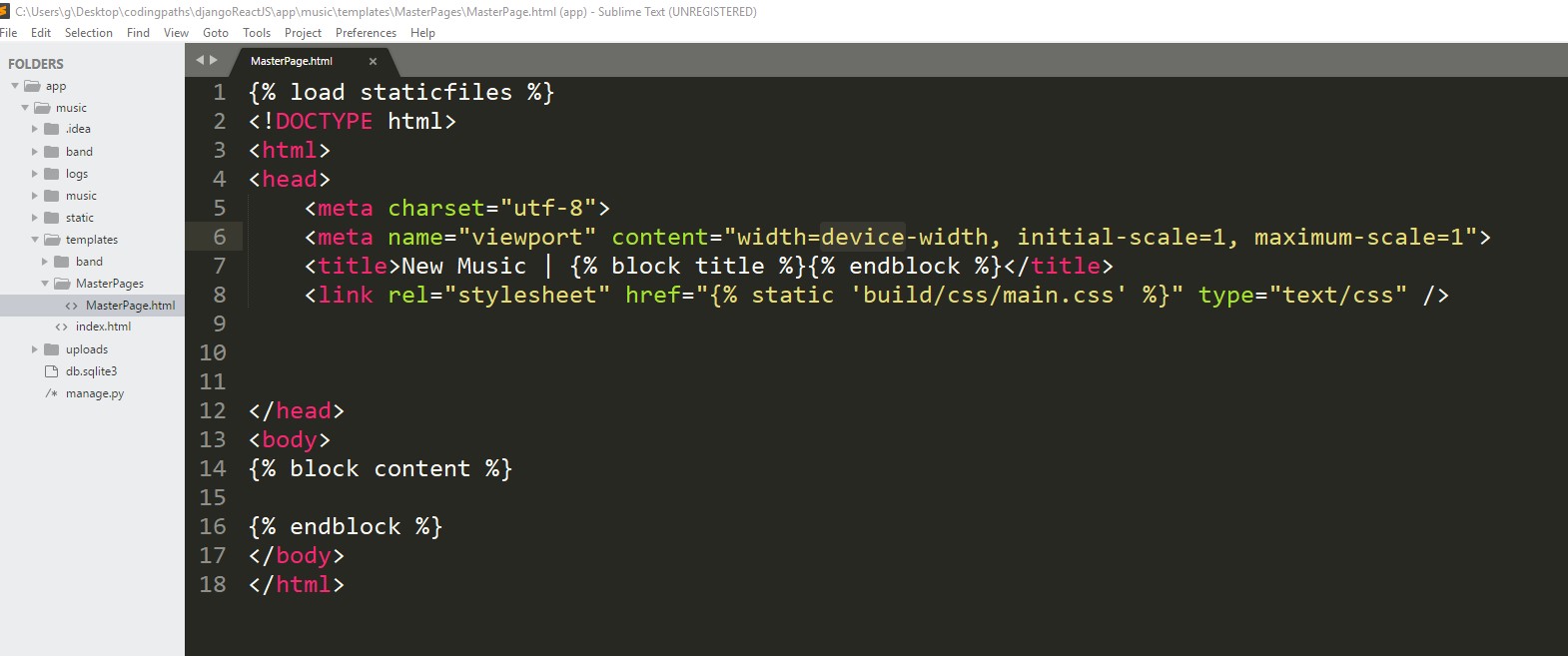
Task: Collapse the app folder arrow
Action: click(15, 86)
